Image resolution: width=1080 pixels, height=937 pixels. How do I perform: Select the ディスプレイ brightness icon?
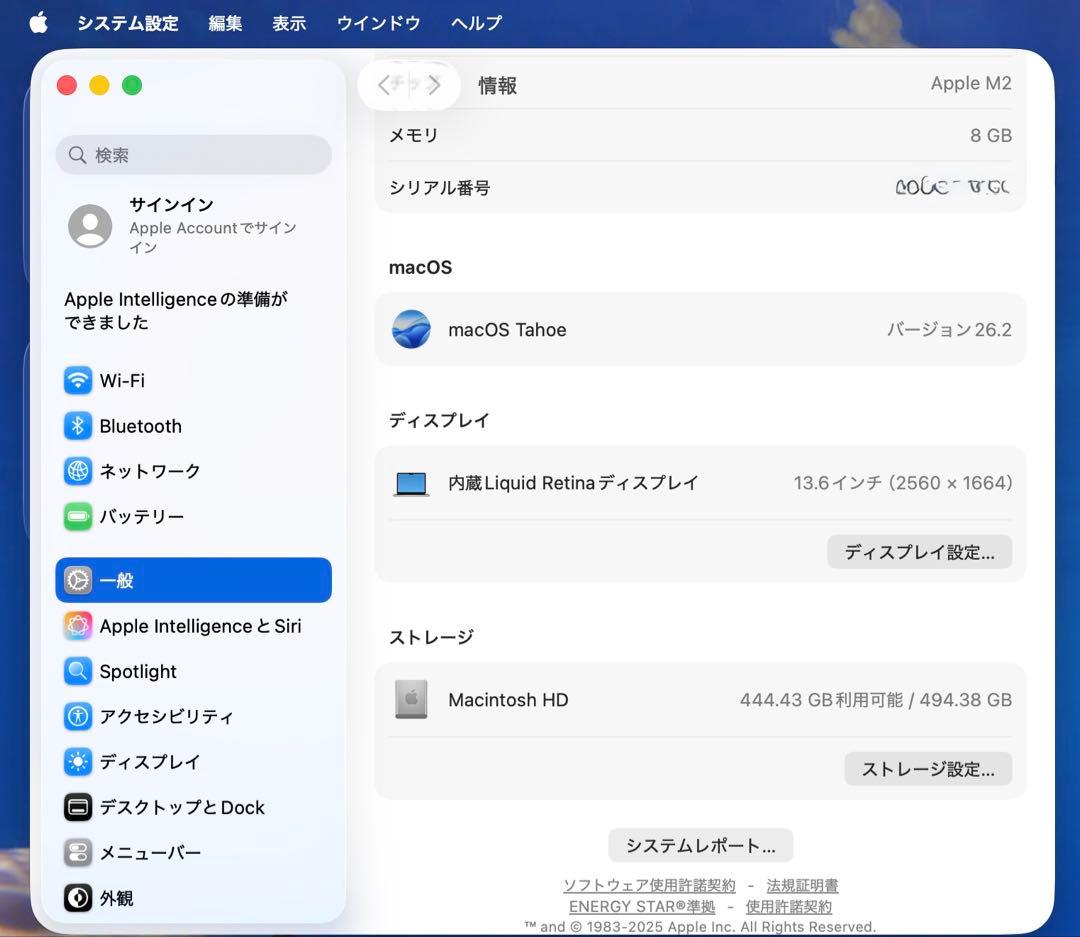(77, 762)
